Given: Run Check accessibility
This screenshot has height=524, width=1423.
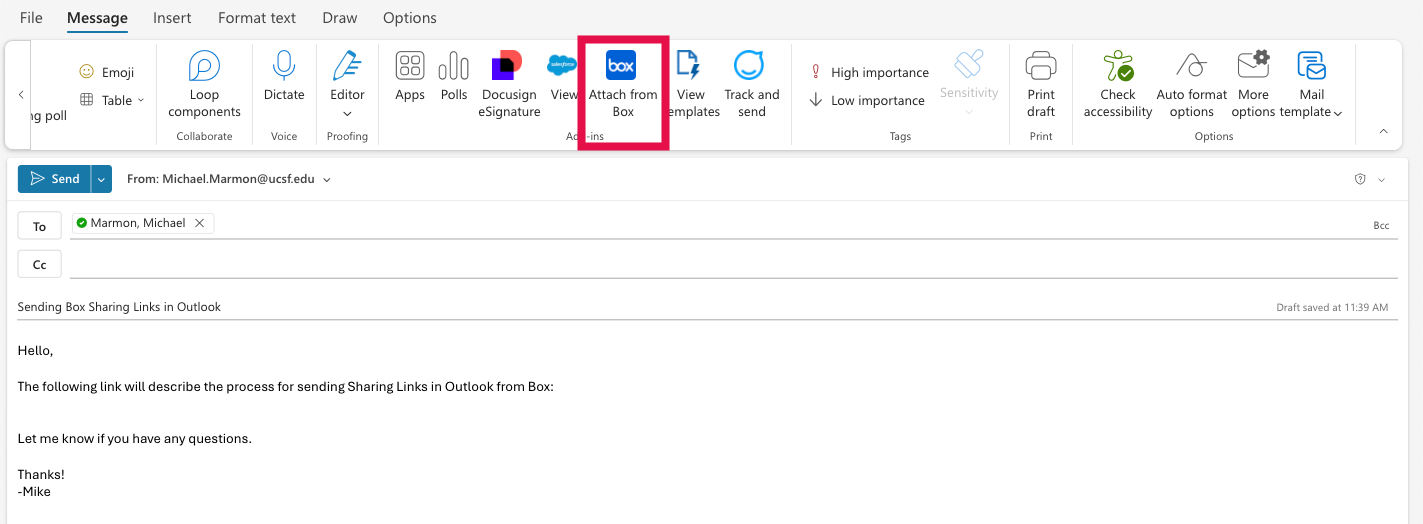Looking at the screenshot, I should [x=1118, y=85].
